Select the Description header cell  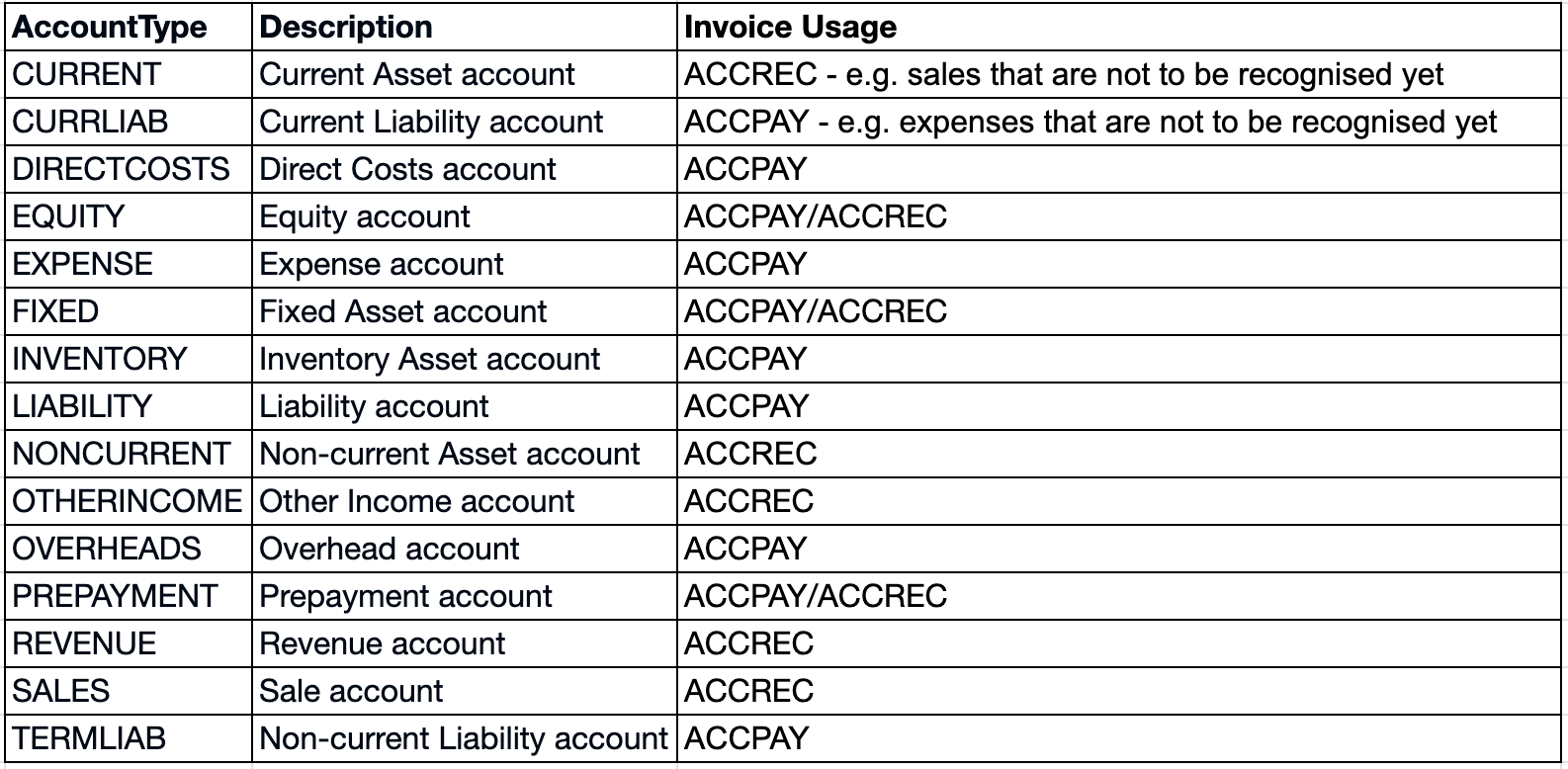click(x=346, y=27)
